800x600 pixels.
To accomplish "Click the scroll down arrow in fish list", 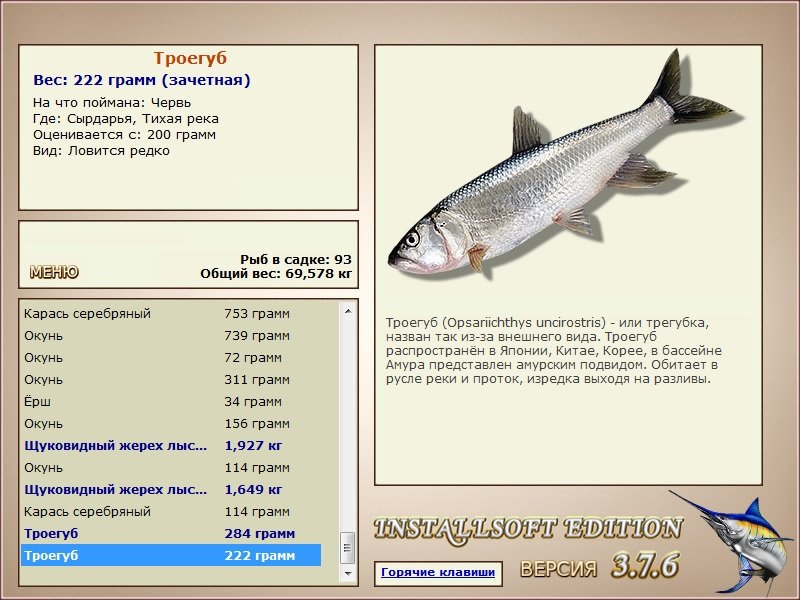I will 348,573.
